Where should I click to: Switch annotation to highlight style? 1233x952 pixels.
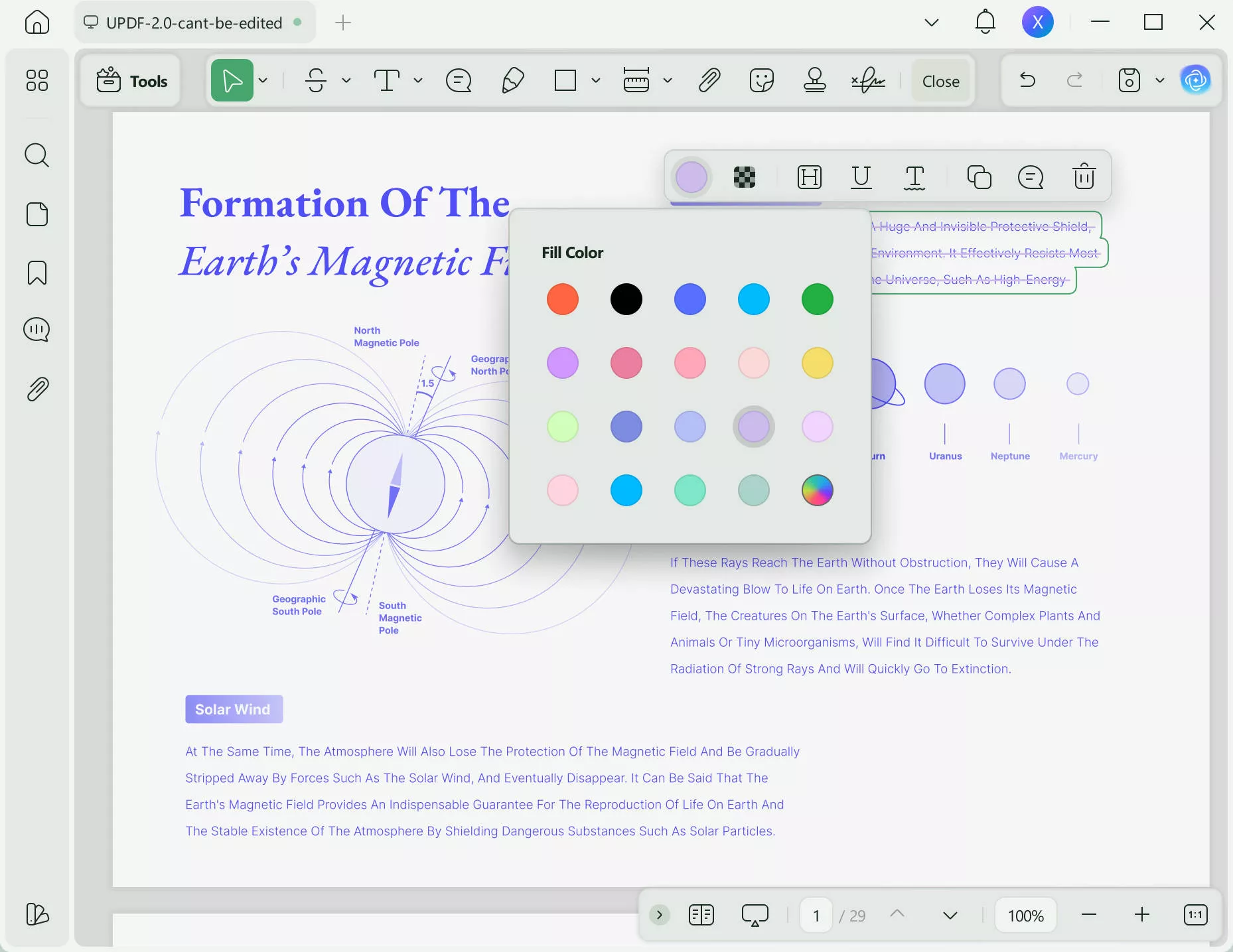coord(809,176)
